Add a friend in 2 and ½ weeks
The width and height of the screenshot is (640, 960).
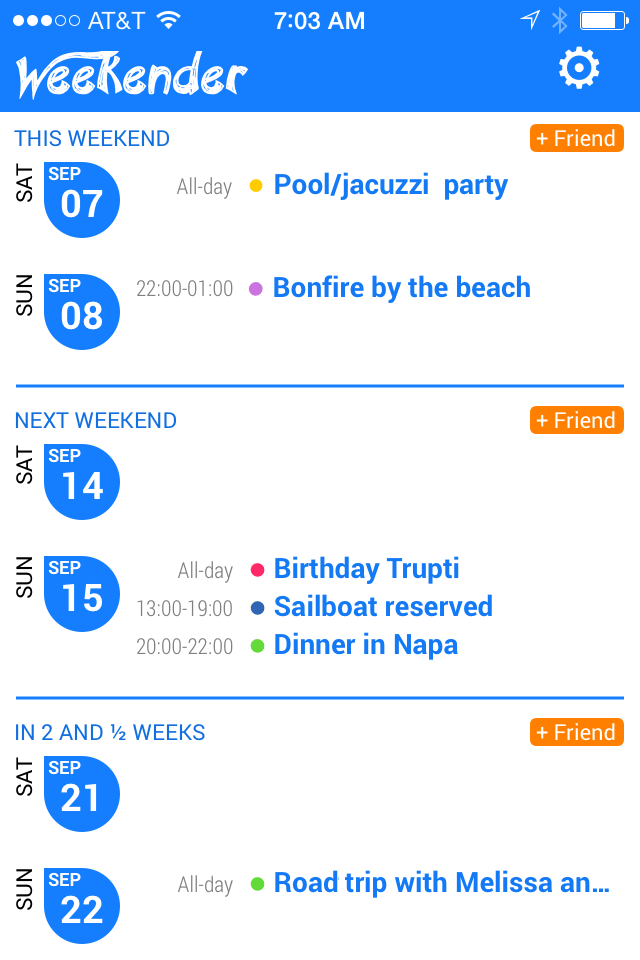(577, 732)
